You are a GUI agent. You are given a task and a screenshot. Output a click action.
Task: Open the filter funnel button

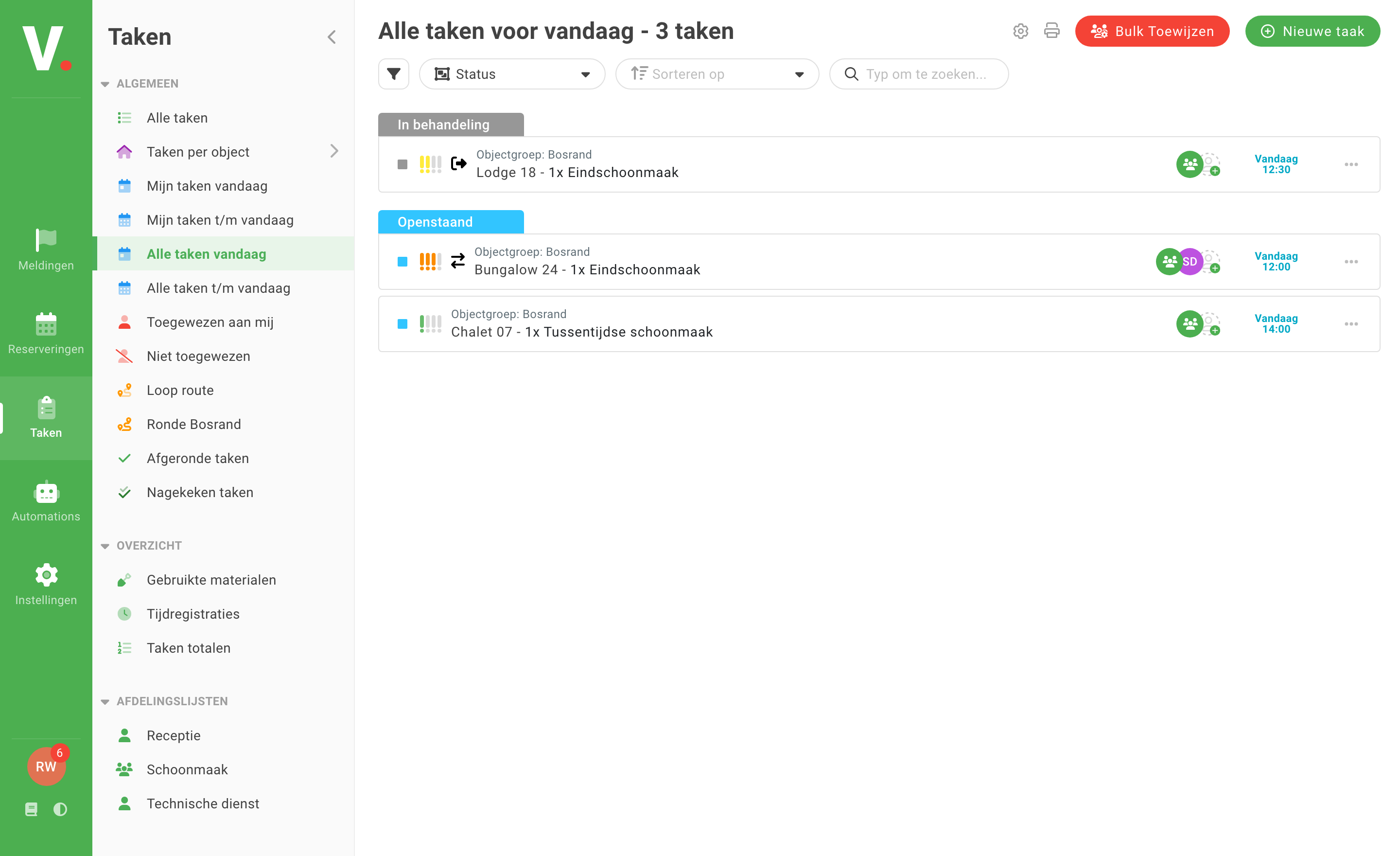point(394,74)
